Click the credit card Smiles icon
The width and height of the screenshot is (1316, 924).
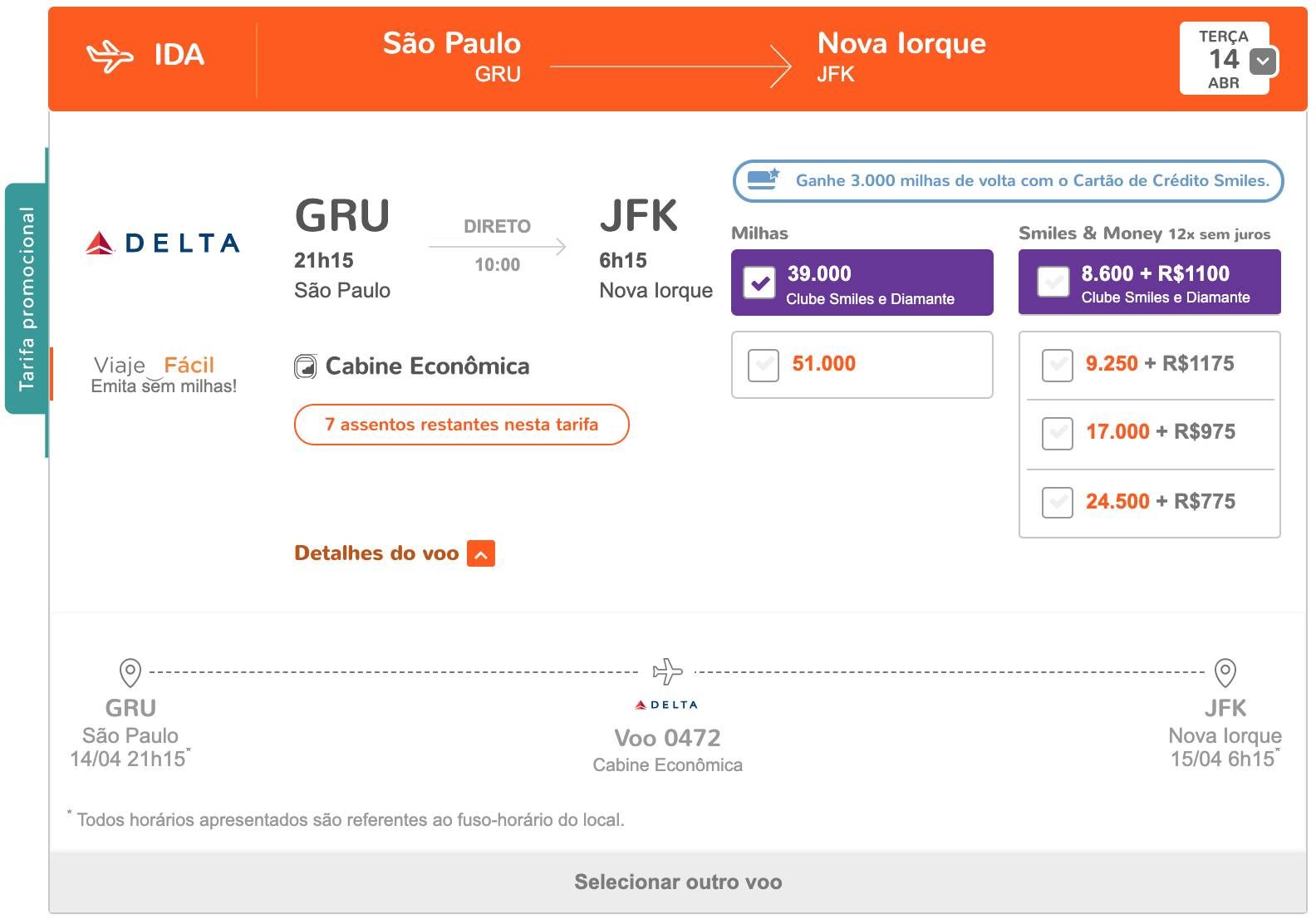764,179
